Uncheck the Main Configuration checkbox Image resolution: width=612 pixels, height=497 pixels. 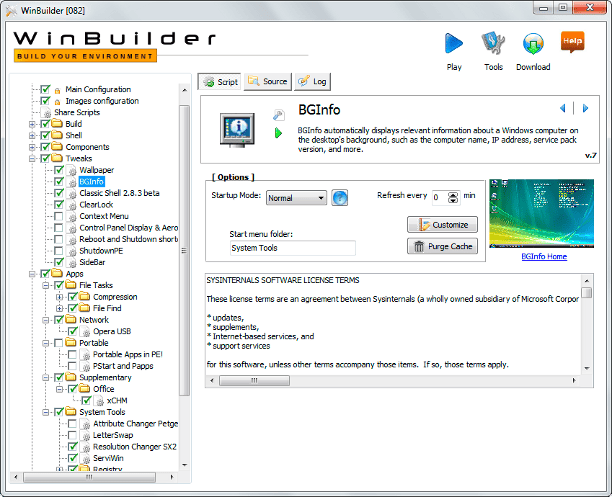click(x=45, y=89)
